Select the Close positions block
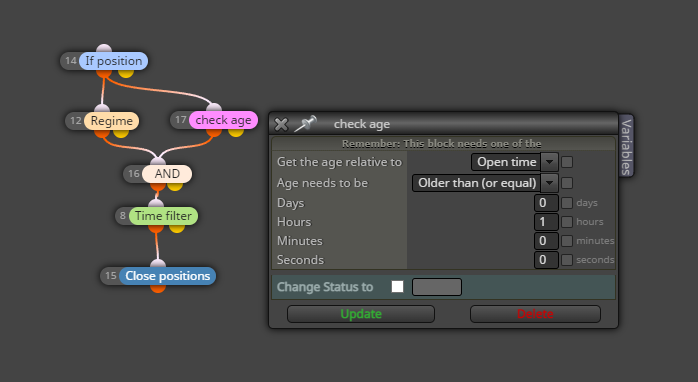698x382 pixels. pos(167,276)
